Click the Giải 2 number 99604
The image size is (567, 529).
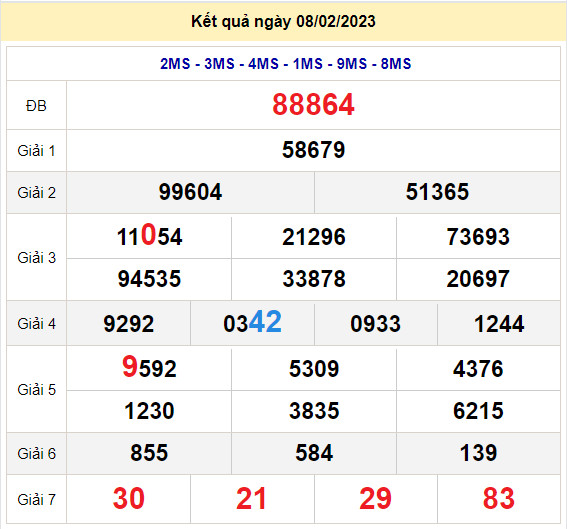coord(190,192)
